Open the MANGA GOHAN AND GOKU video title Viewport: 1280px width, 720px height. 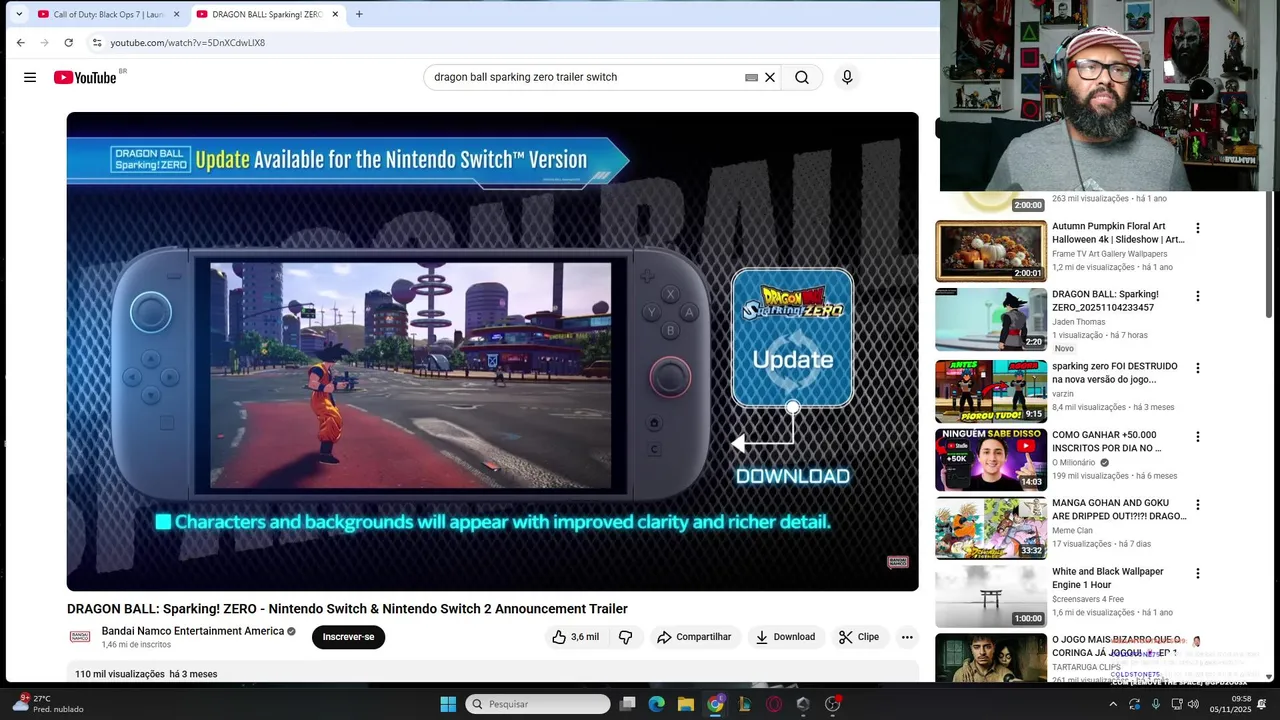click(x=1119, y=510)
